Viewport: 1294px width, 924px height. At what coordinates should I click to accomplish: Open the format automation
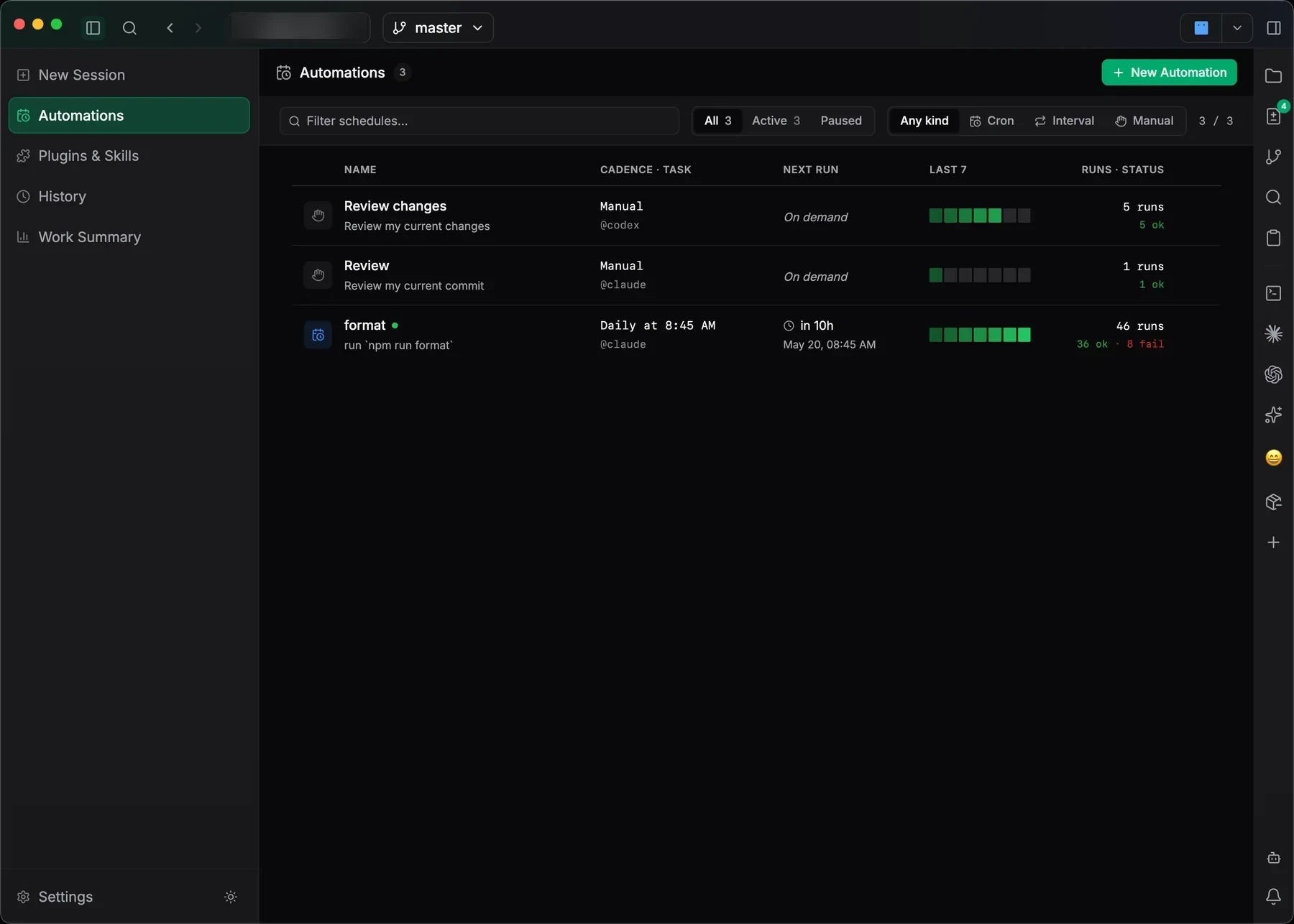pyautogui.click(x=756, y=335)
